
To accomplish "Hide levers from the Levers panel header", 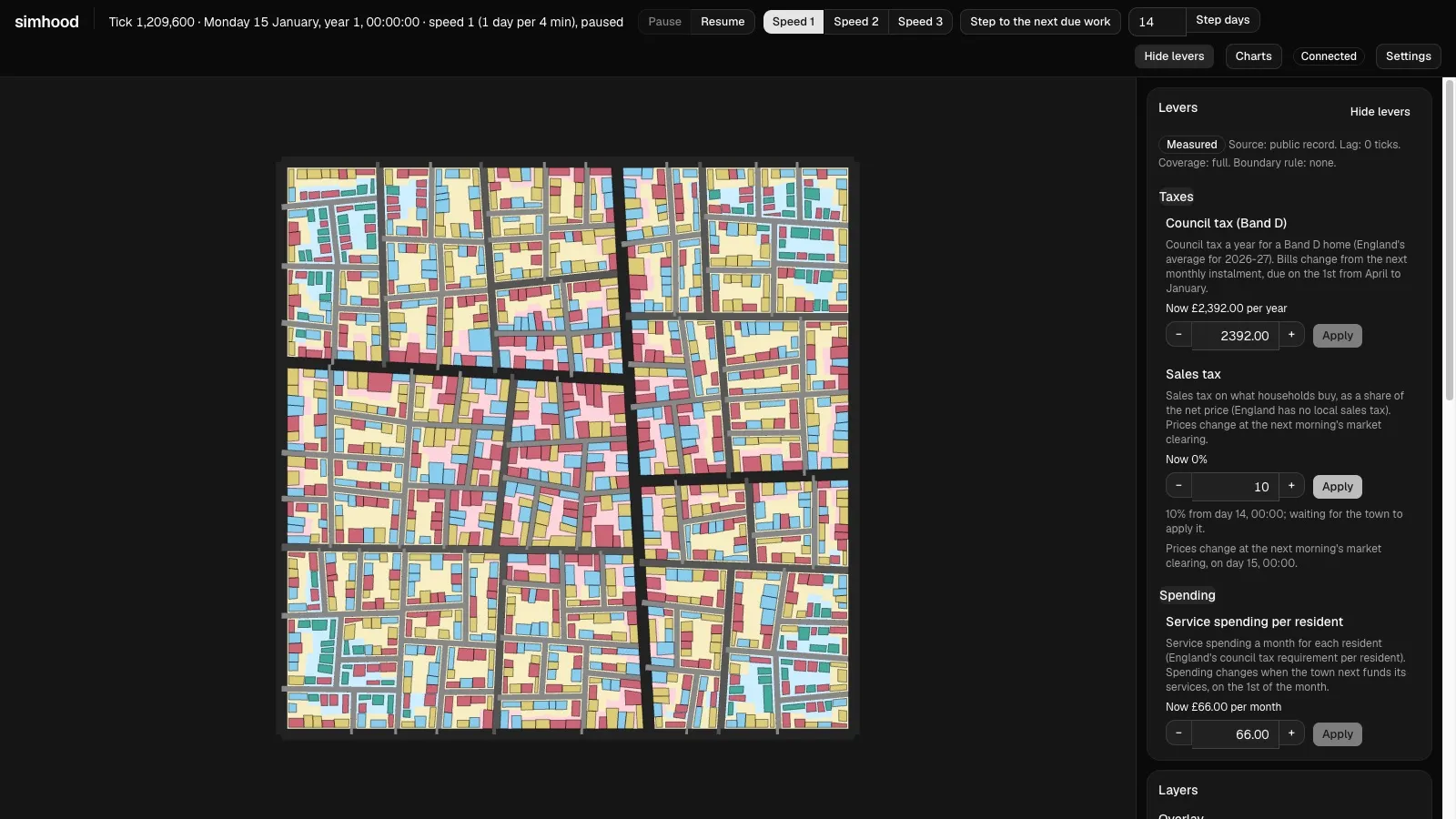I will (x=1380, y=112).
